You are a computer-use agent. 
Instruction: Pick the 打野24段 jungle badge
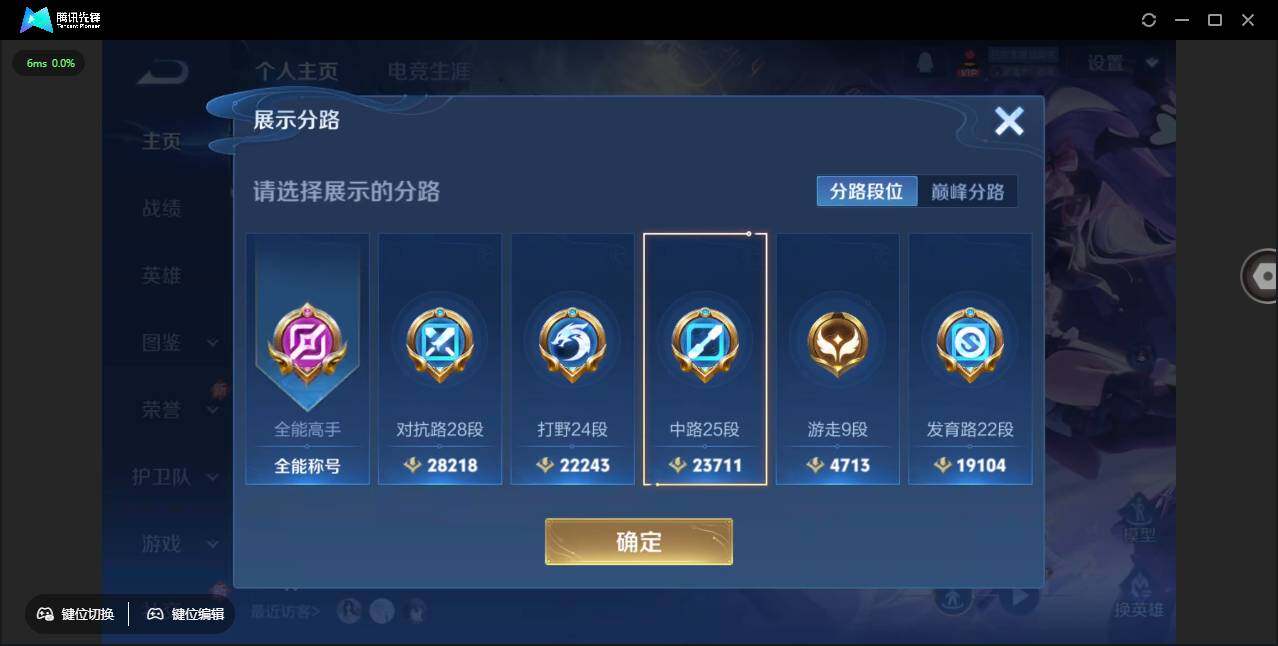tap(573, 359)
